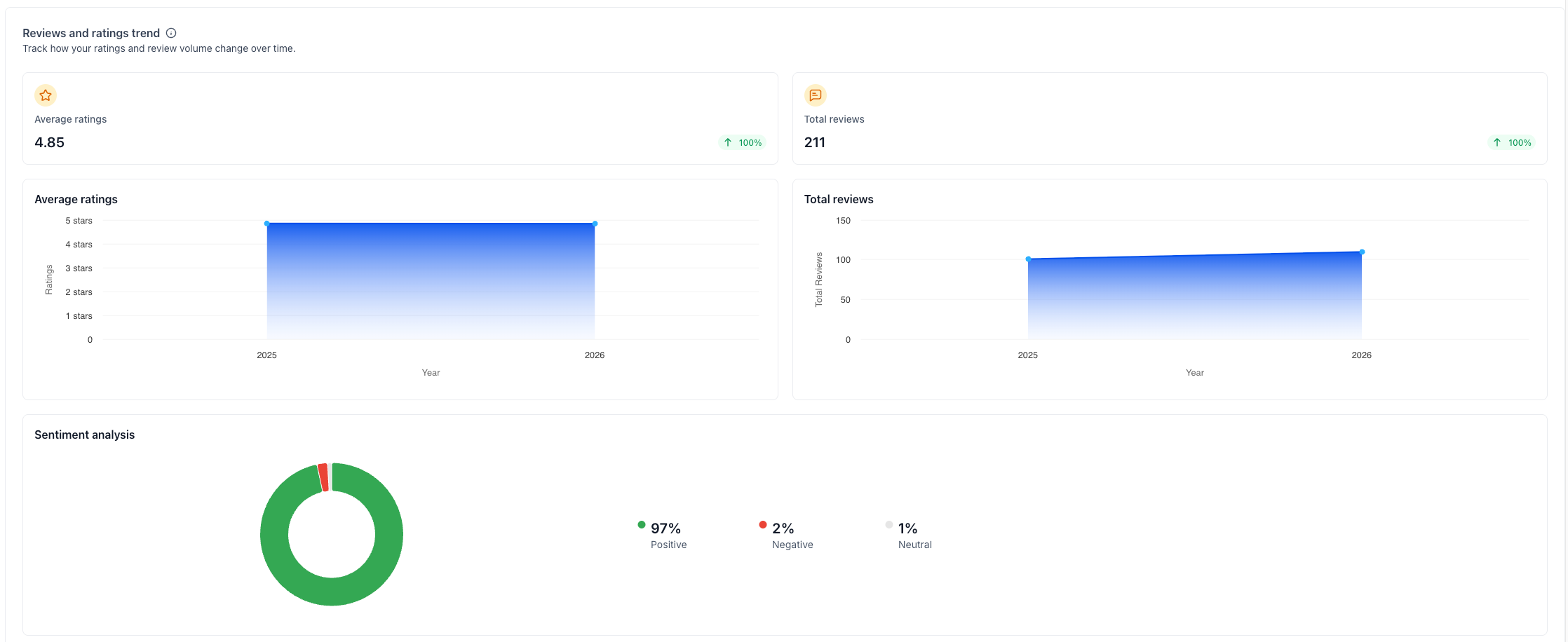Click the 50 axis label on Total reviews chart
The height and width of the screenshot is (642, 1568).
(846, 300)
